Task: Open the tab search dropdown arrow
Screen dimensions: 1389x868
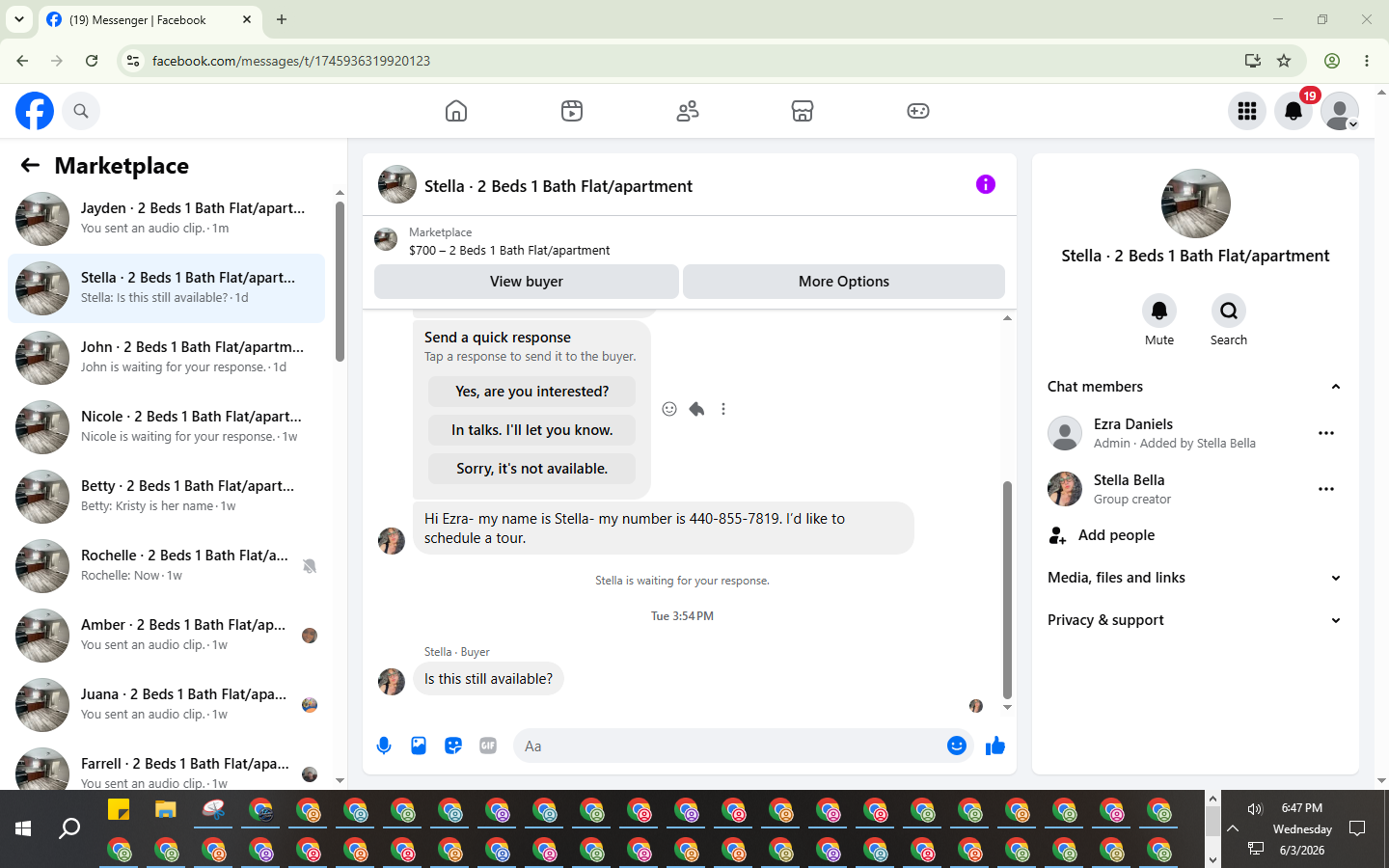Action: point(19,19)
